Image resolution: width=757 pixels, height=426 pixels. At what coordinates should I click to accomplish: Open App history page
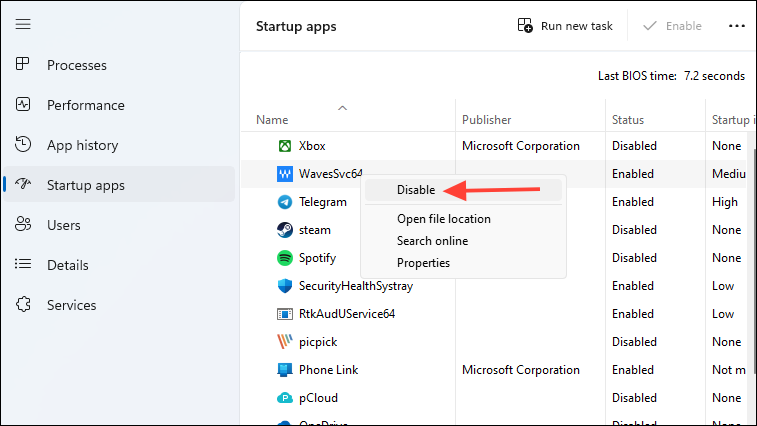coord(83,145)
